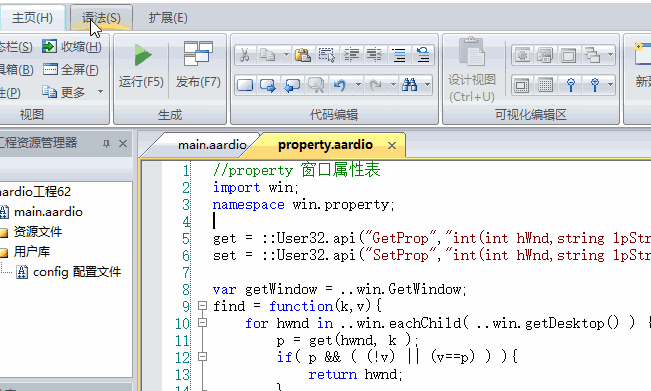Open the Find binoculars dropdown arrow
651x391 pixels.
(x=427, y=85)
